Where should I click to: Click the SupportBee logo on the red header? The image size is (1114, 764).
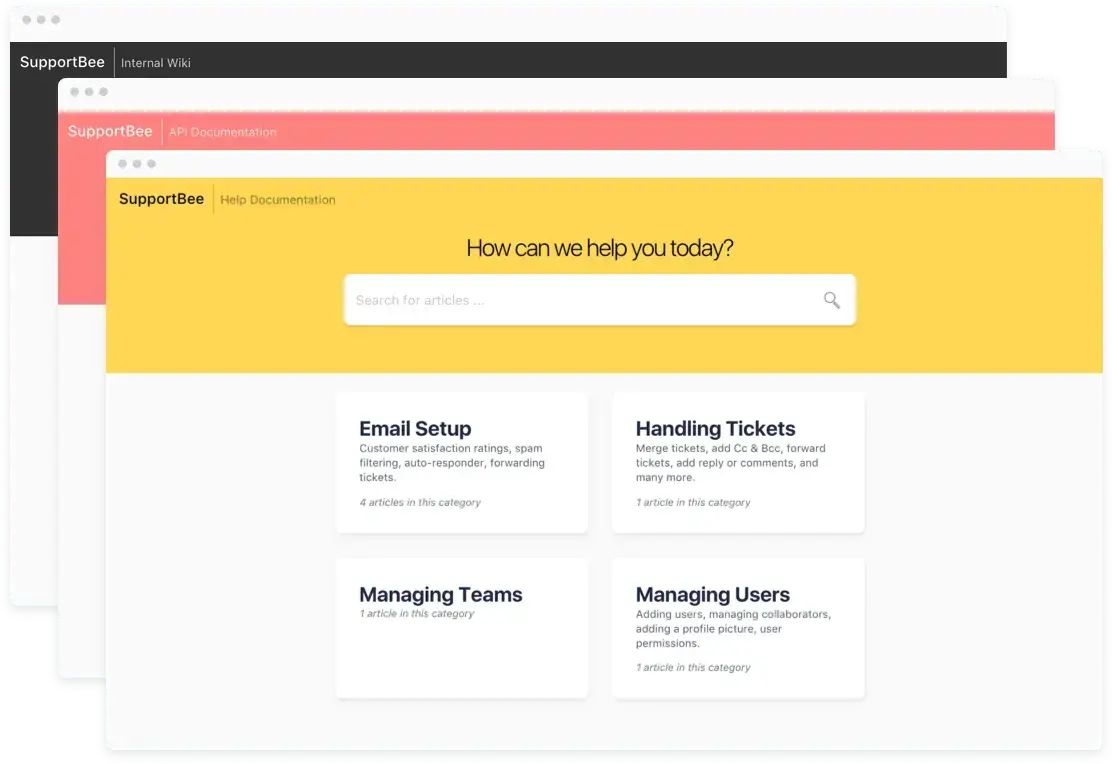pos(110,131)
